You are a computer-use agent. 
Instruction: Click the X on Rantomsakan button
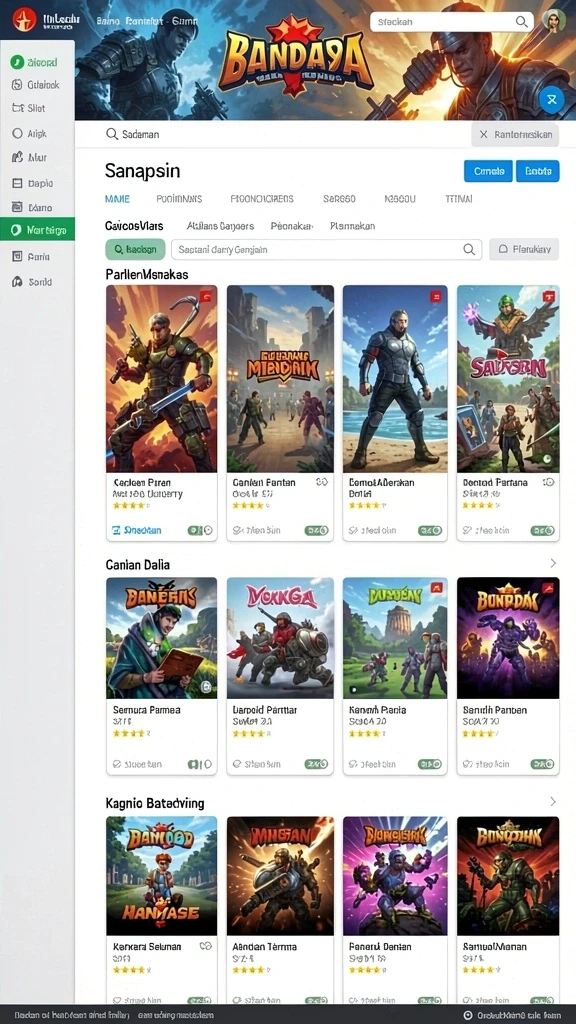[x=483, y=135]
